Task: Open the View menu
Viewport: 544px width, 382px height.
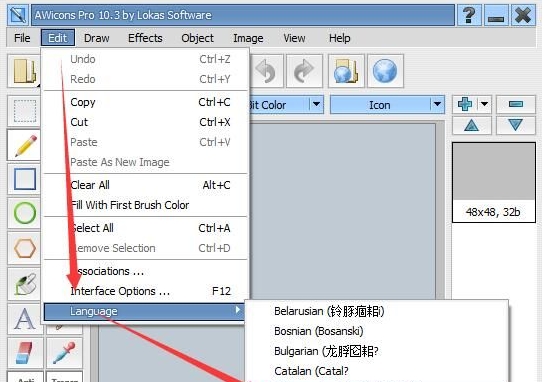Action: [294, 38]
